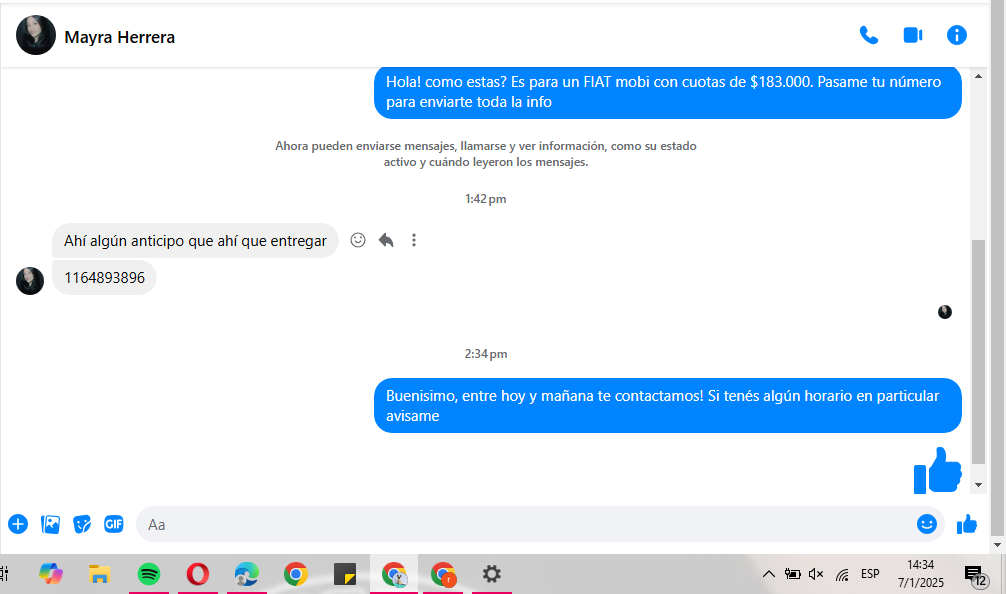This screenshot has height=594, width=1006.
Task: Click the chat scrollbar thumb
Action: pyautogui.click(x=978, y=352)
